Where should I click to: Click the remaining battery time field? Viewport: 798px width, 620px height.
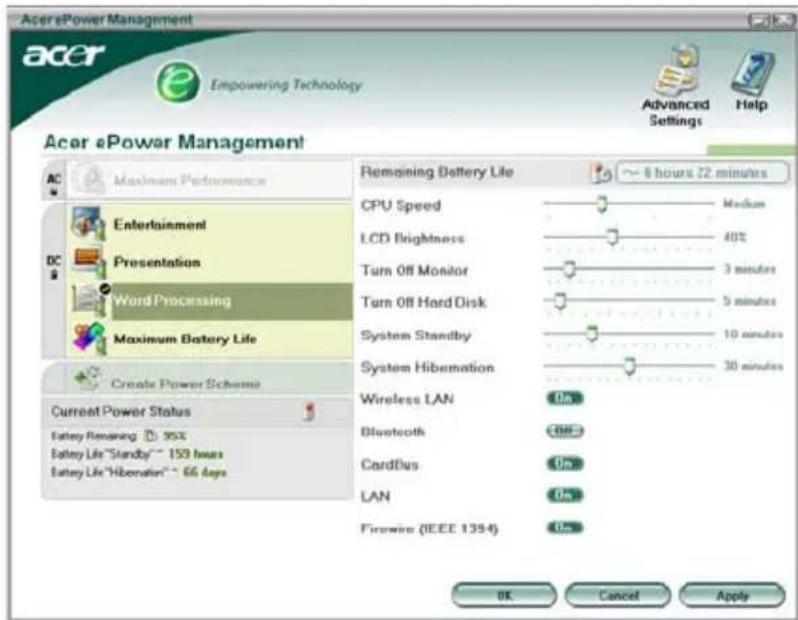pyautogui.click(x=702, y=173)
